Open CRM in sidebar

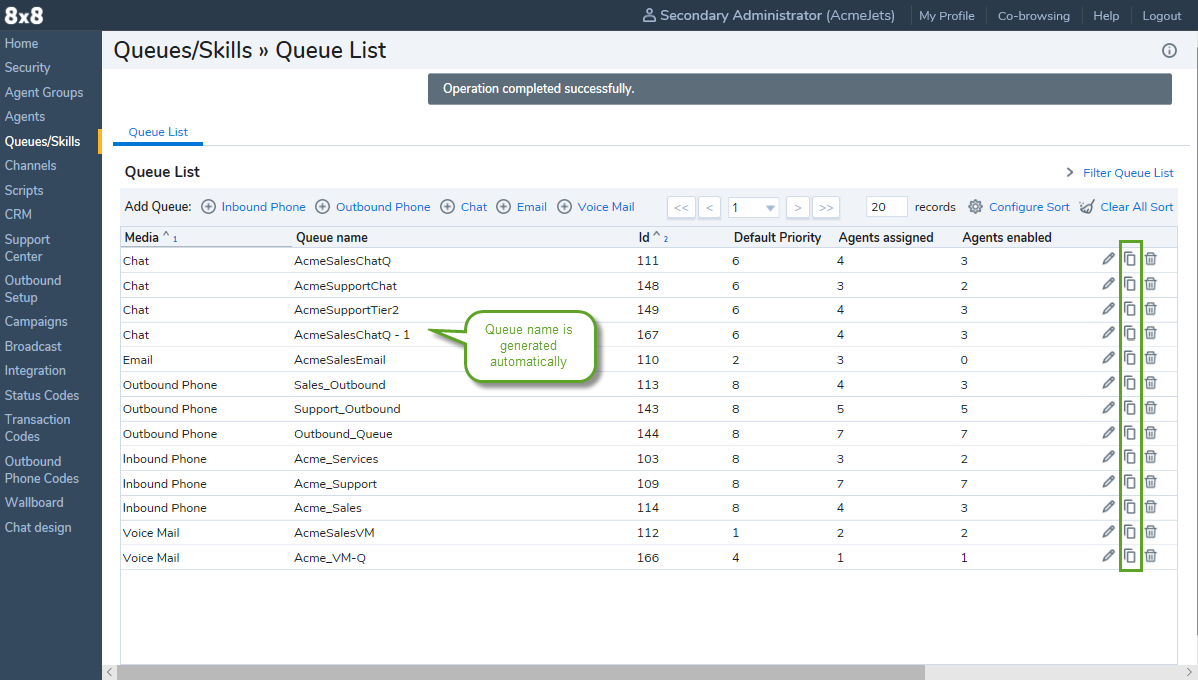click(18, 214)
